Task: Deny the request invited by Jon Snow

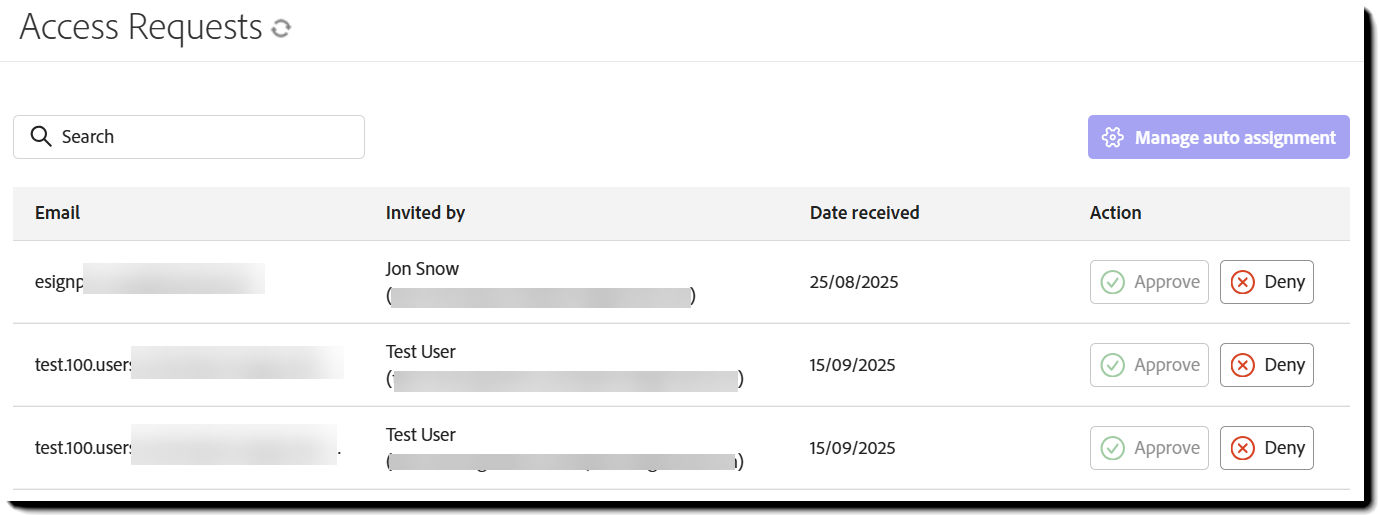Action: 1266,282
